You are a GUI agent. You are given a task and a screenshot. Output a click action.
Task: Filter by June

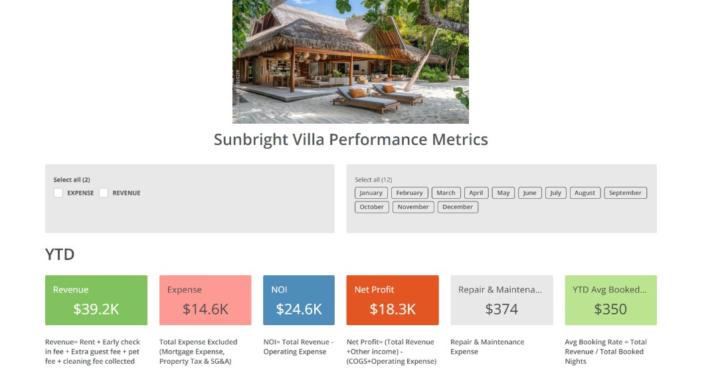click(x=530, y=193)
